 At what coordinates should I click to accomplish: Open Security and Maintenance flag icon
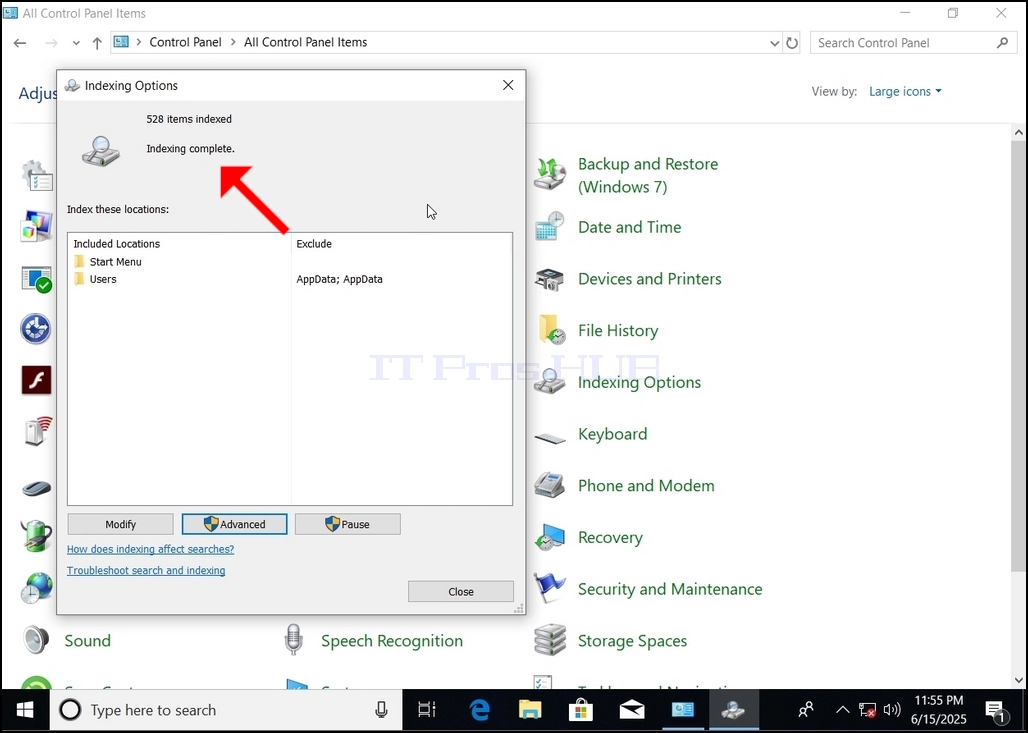tap(549, 589)
